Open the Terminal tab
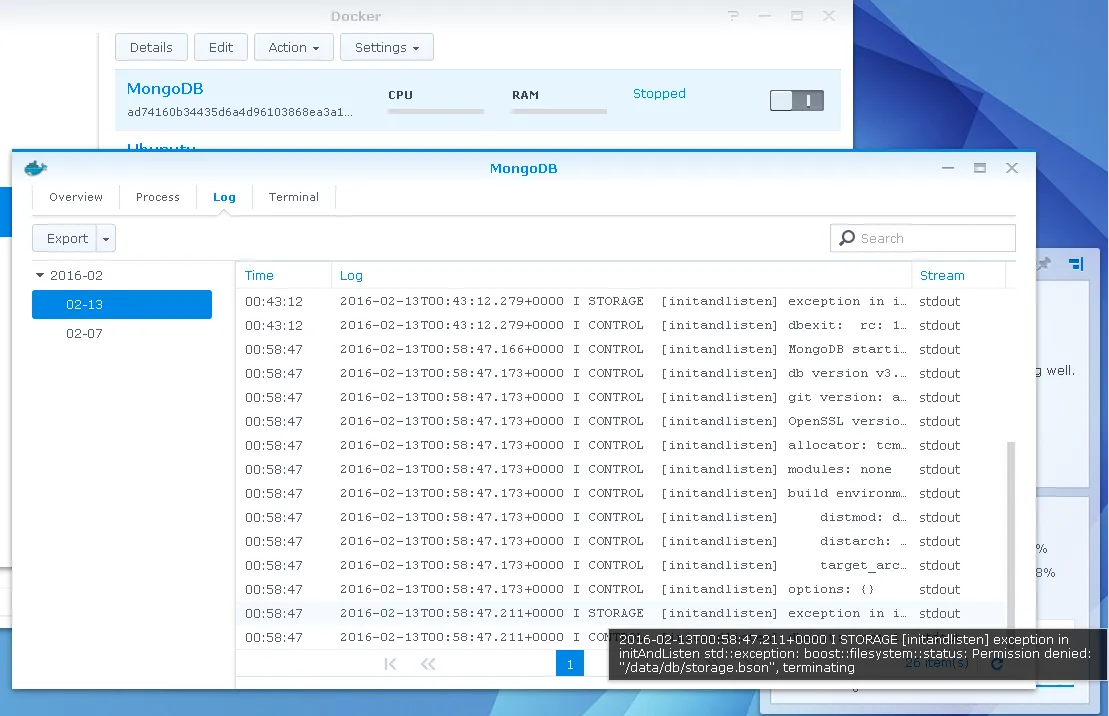Screen dimensions: 1109x716 pos(294,197)
